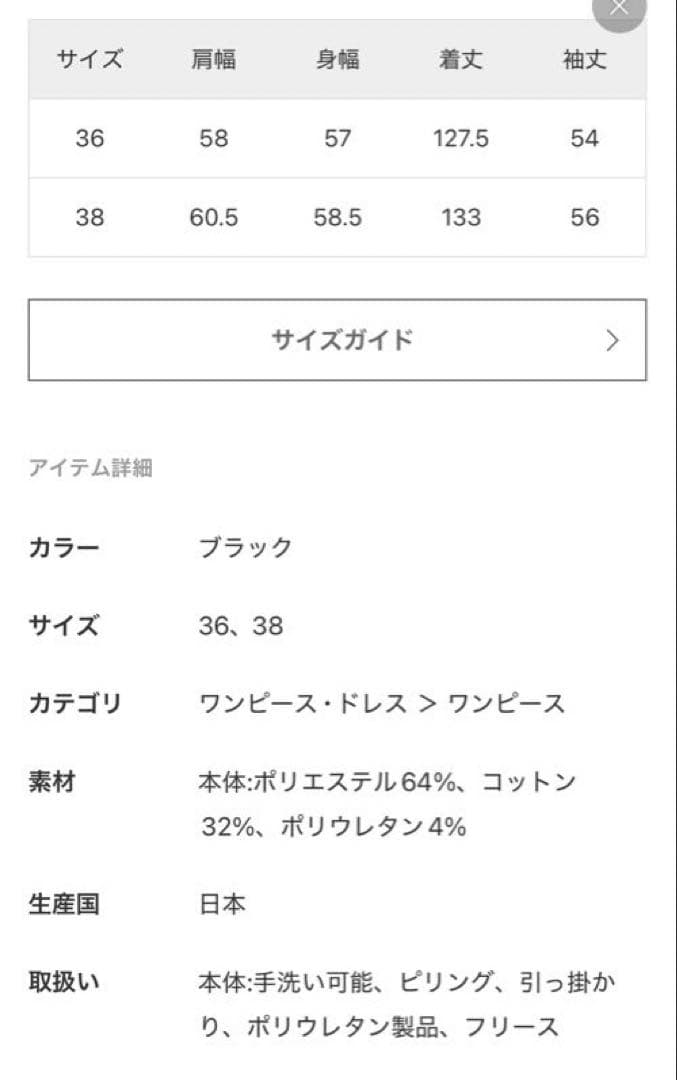The height and width of the screenshot is (1080, 677).
Task: Close the size details popup
Action: coord(619,8)
